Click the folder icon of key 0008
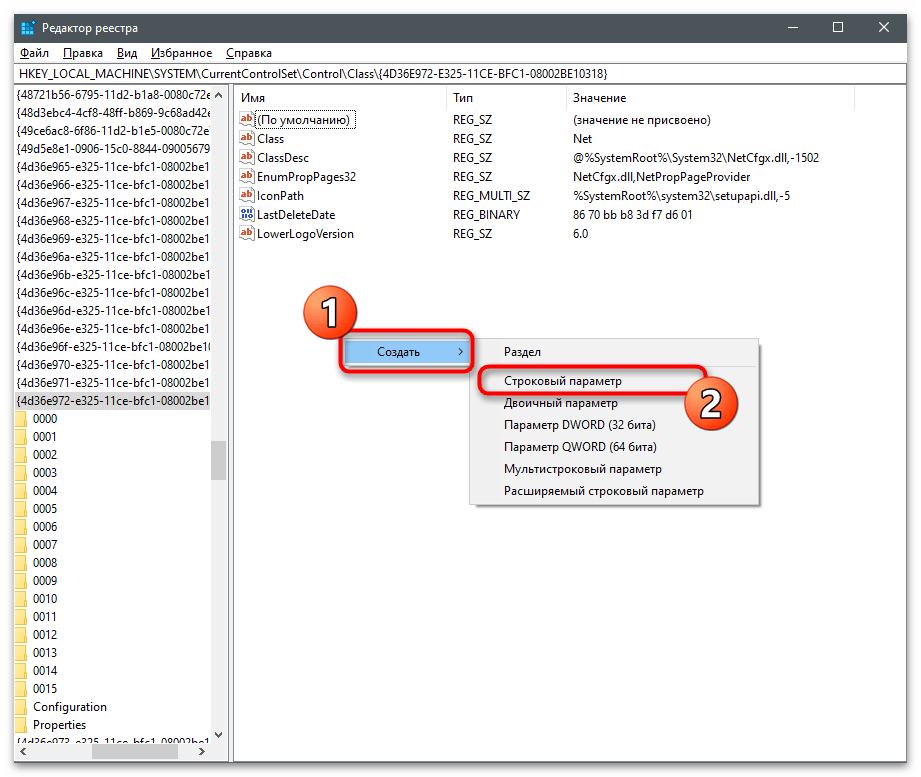Screen dimensions: 921x777 [21, 563]
